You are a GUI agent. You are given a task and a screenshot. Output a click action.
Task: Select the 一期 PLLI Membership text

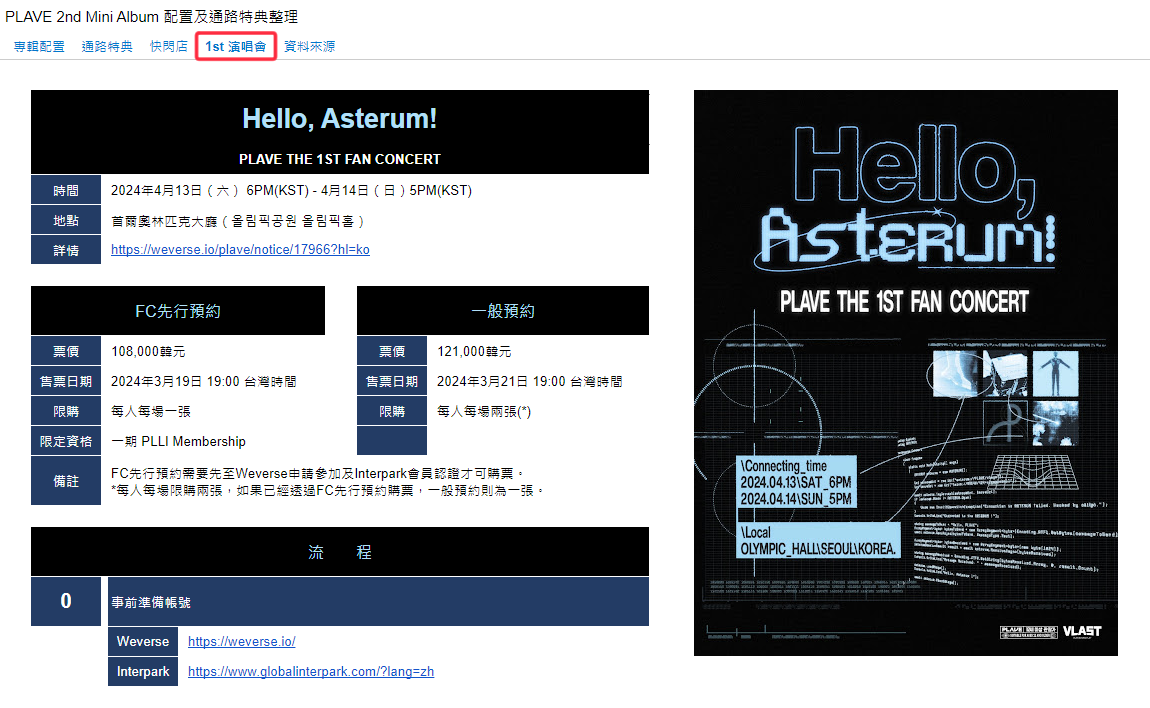tap(178, 442)
